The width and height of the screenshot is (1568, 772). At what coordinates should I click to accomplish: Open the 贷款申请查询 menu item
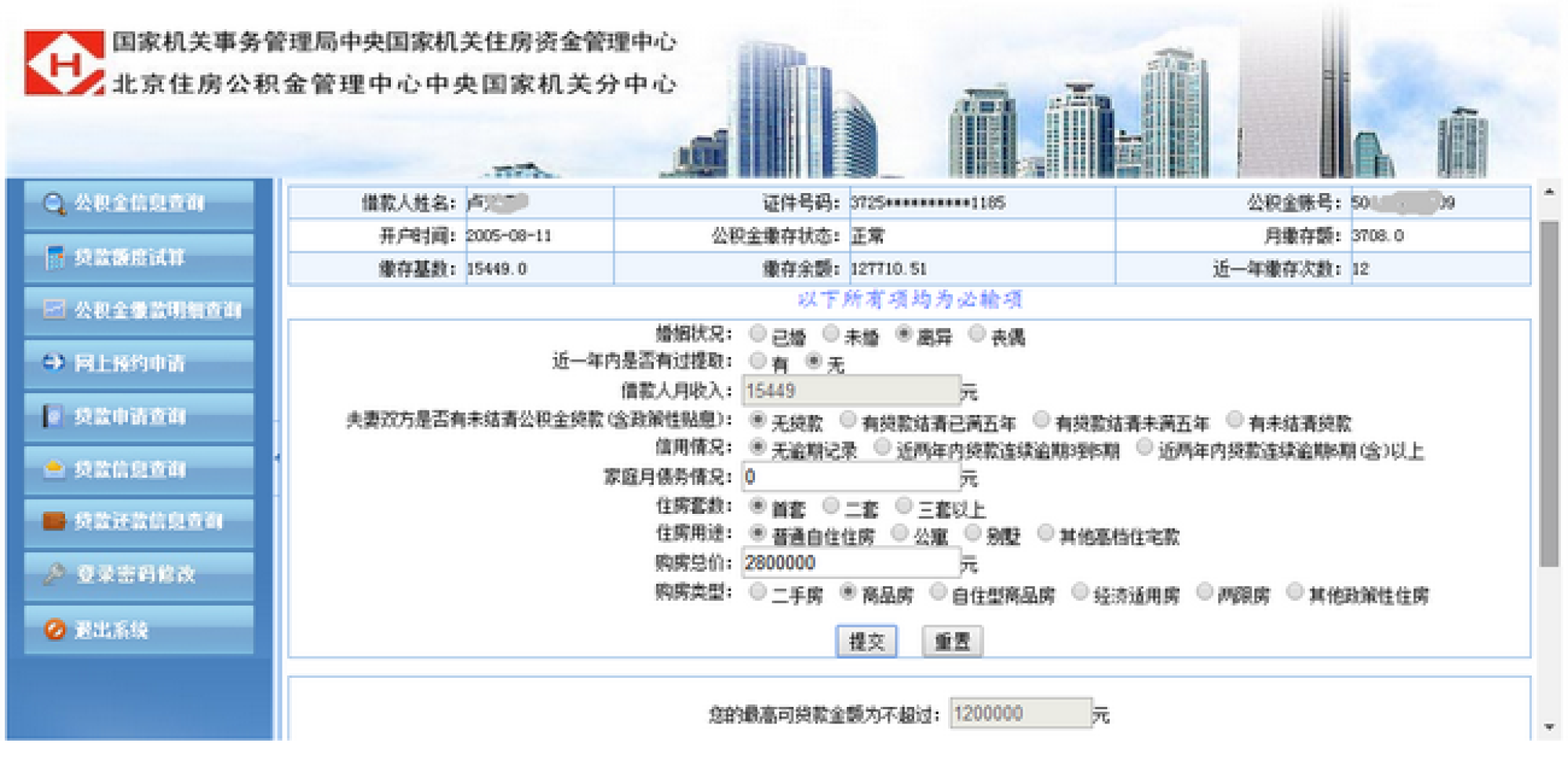(139, 416)
